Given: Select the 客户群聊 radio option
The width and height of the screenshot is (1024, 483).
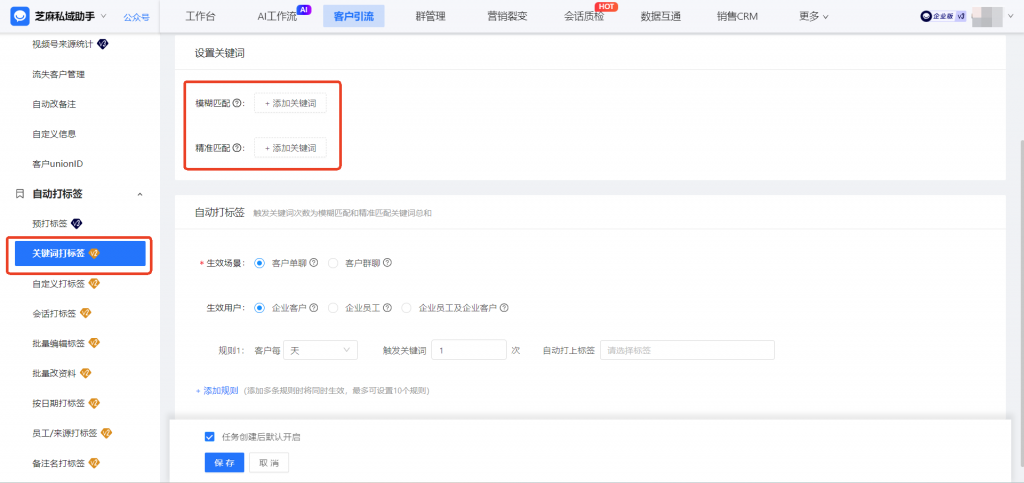Looking at the screenshot, I should (x=334, y=263).
